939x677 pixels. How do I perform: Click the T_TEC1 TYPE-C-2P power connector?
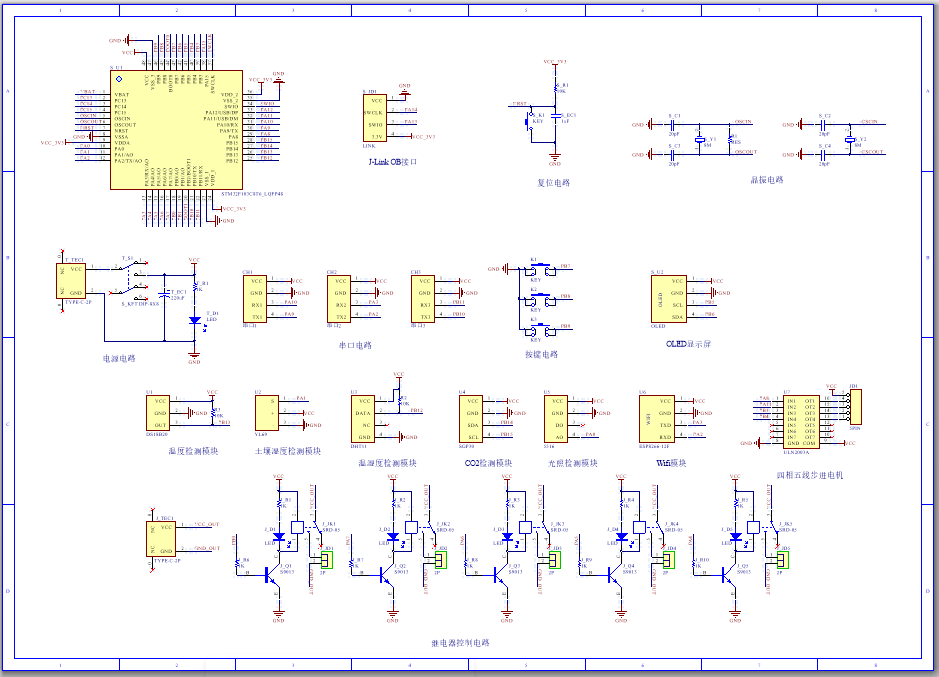point(71,281)
